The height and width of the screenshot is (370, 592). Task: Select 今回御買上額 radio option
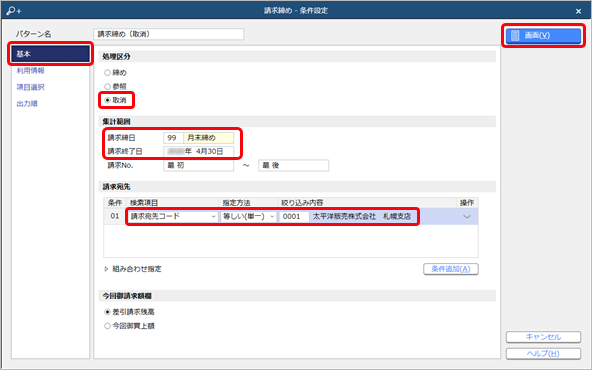(x=107, y=325)
